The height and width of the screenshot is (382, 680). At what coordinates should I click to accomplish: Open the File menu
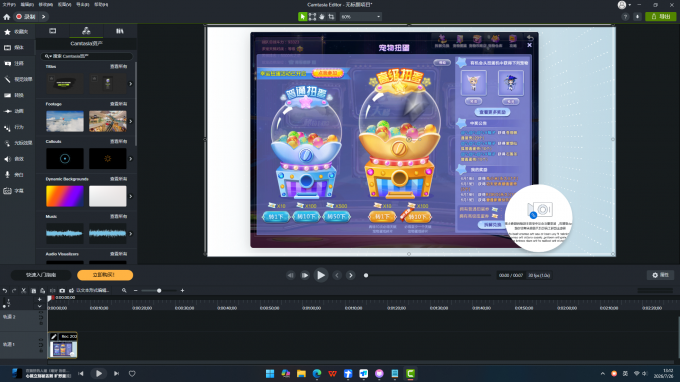click(9, 5)
